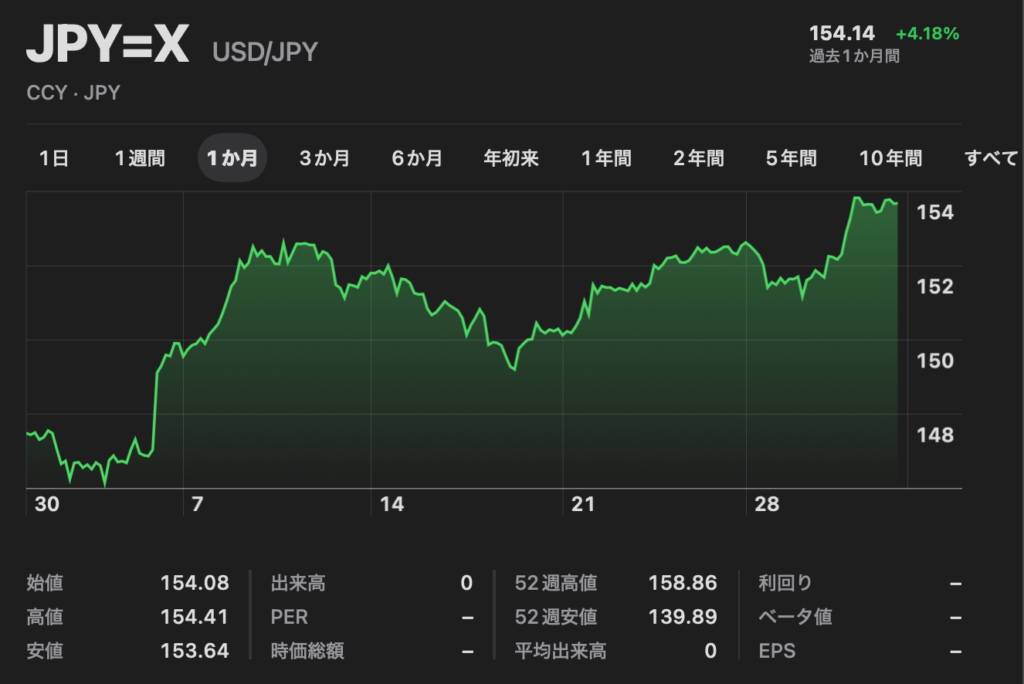Click the +4.18% change percentage
The height and width of the screenshot is (684, 1024).
coord(927,33)
